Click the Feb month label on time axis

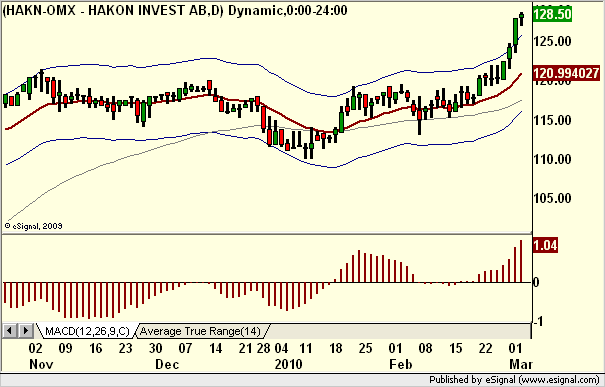401,364
